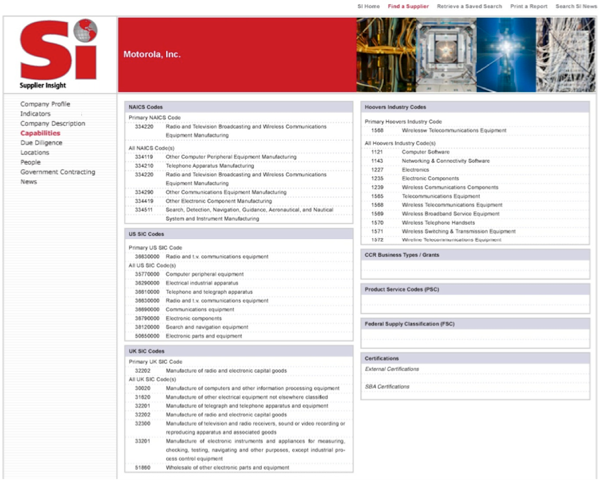The image size is (600, 480).
Task: Select UK SIC code 51860 row
Action: click(239, 467)
